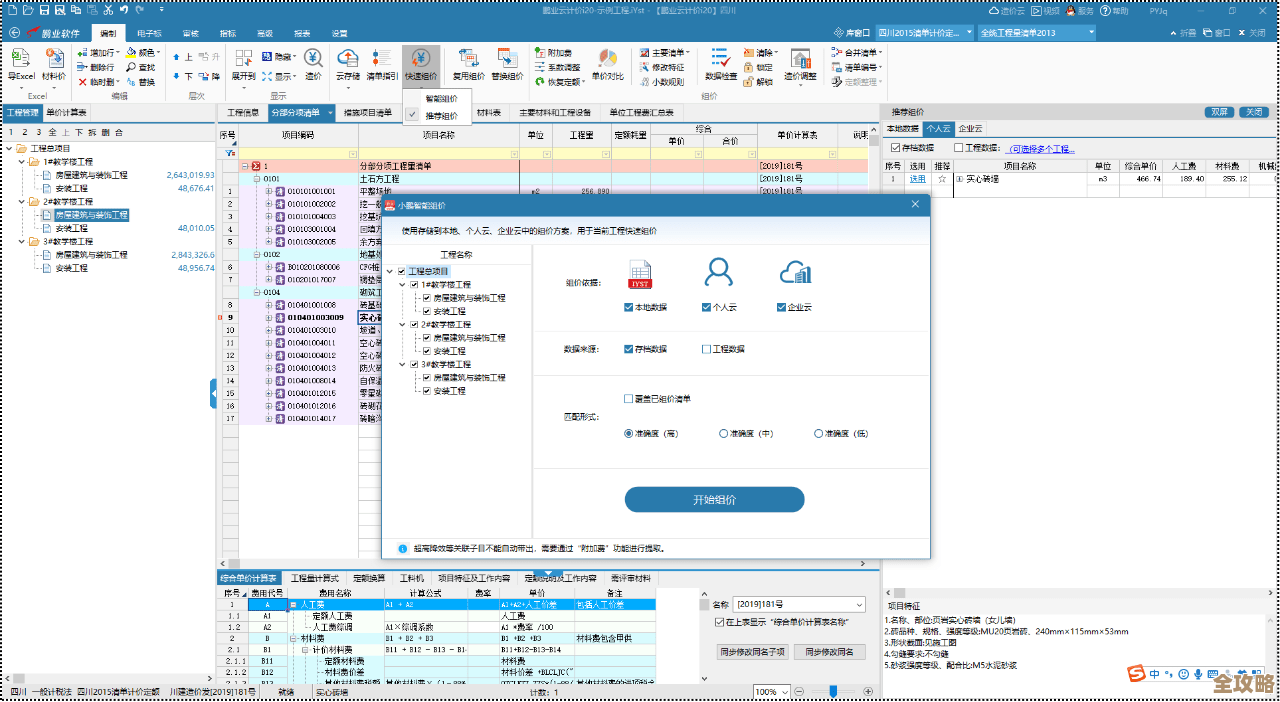Click the 造价调整 toolbar icon

(x=800, y=64)
